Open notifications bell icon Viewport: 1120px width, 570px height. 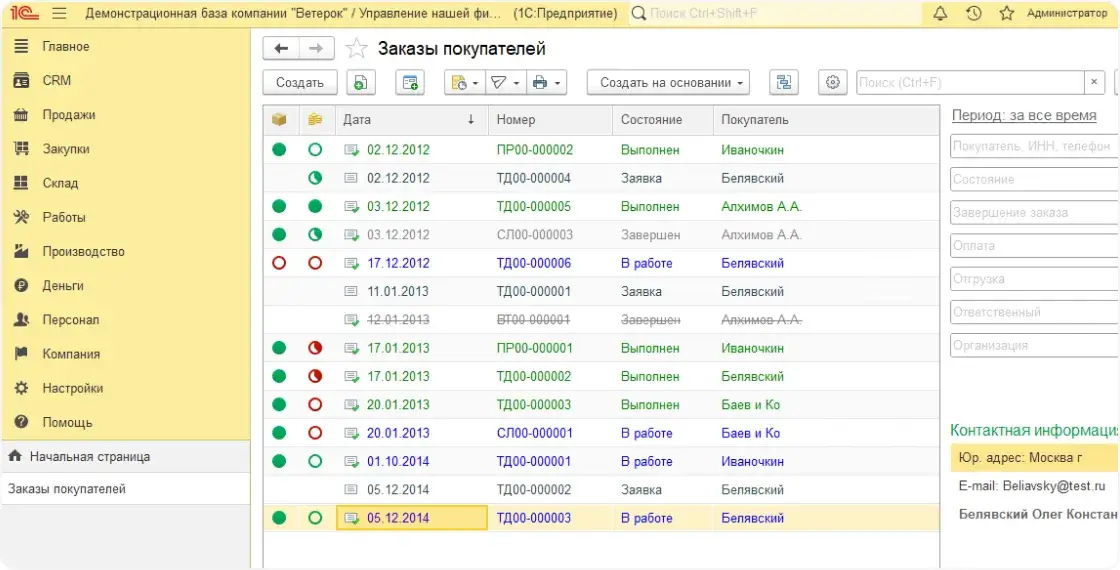click(940, 14)
